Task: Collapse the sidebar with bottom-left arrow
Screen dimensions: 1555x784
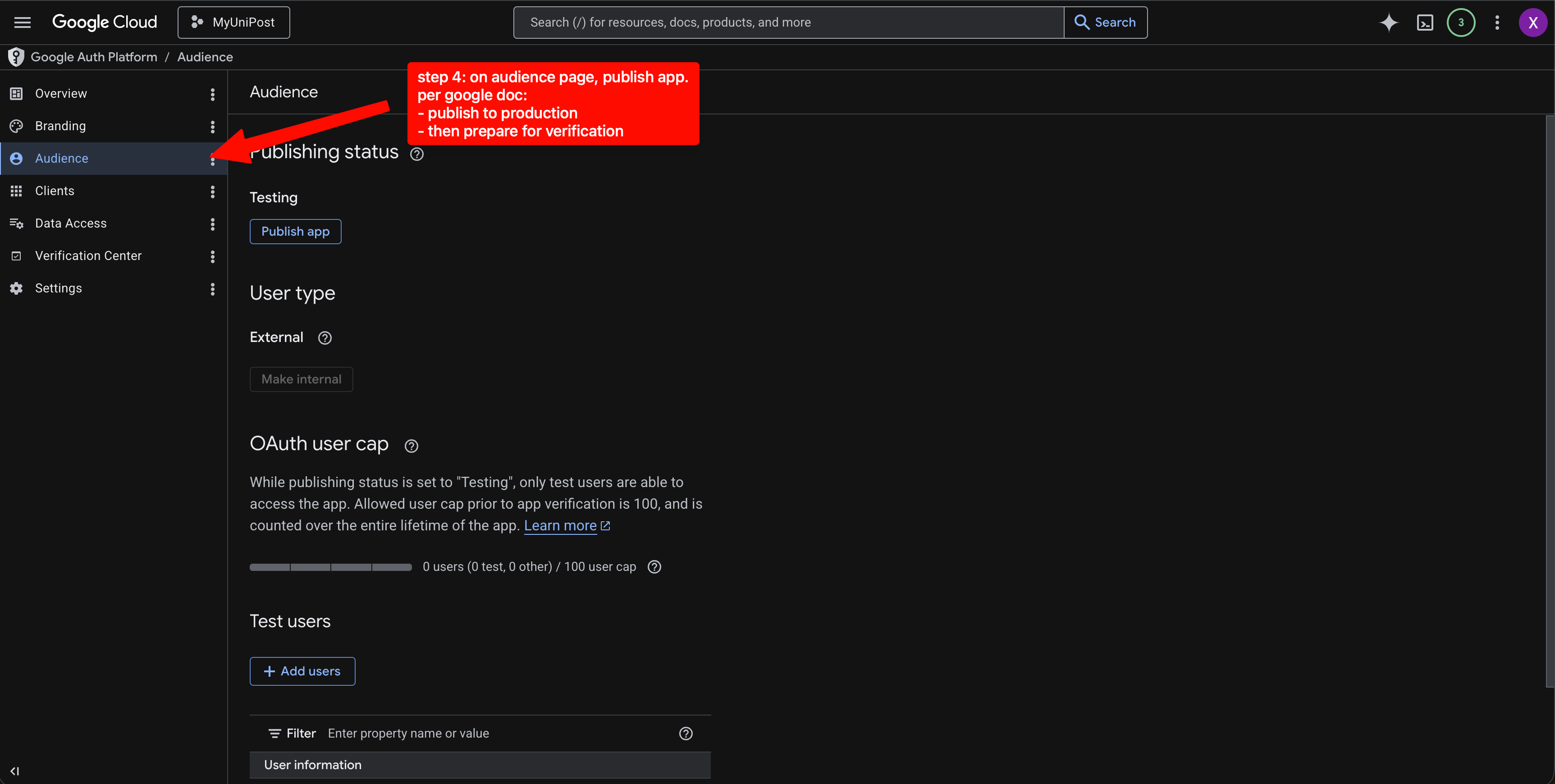Action: (14, 771)
